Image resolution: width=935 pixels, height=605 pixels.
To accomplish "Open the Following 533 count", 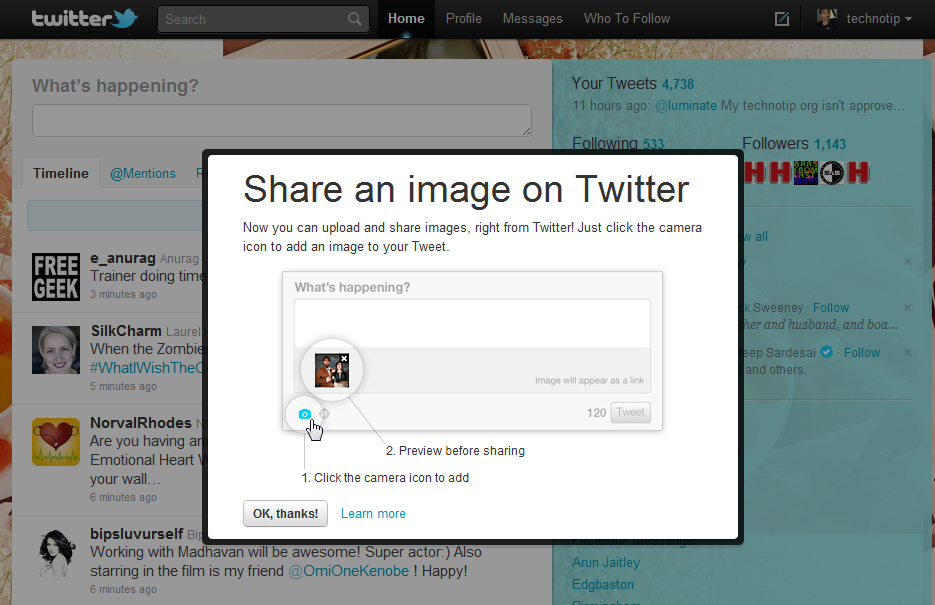I will coord(618,144).
